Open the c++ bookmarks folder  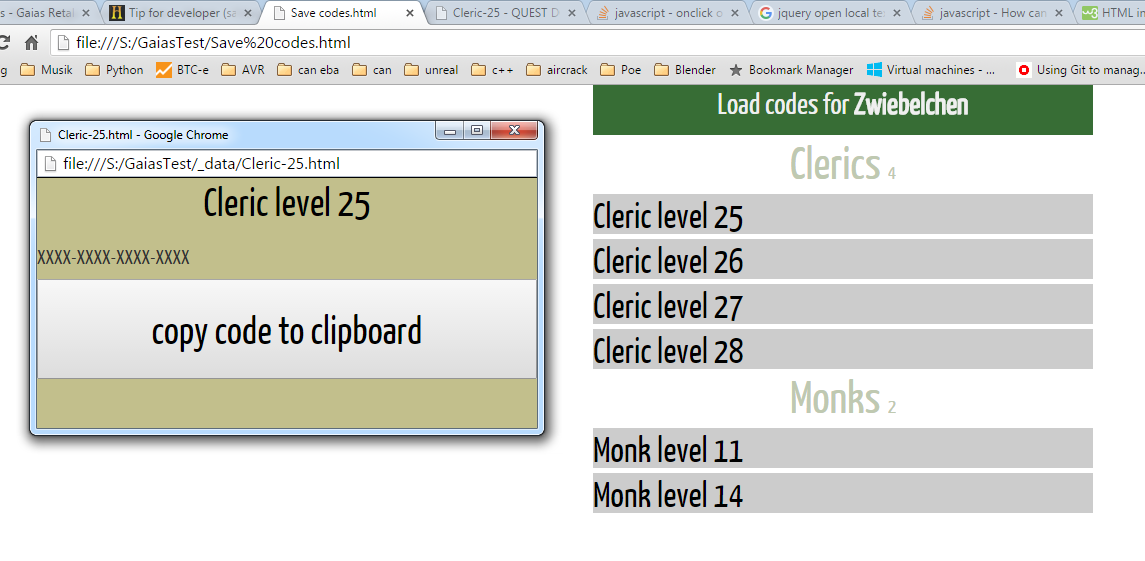click(x=492, y=70)
